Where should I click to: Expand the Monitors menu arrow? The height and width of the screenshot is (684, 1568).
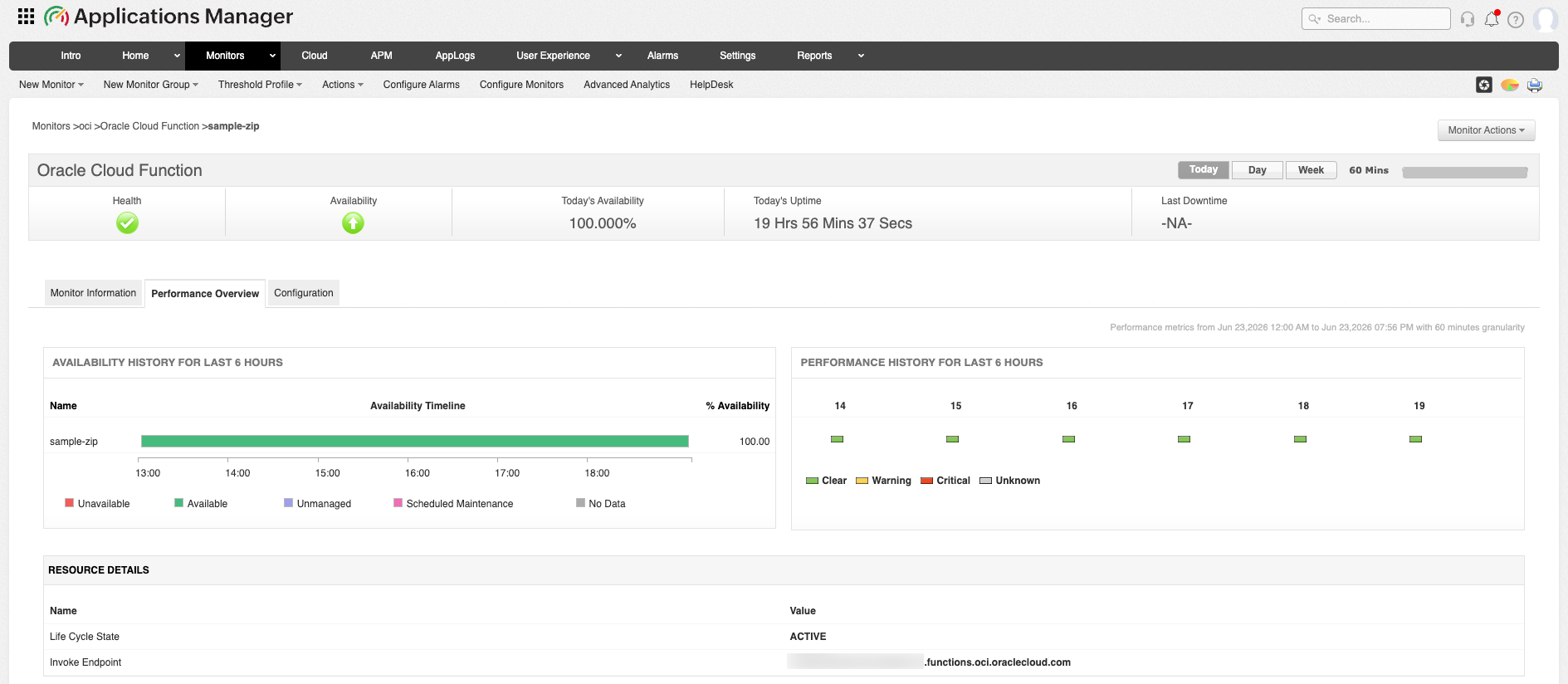(x=272, y=56)
